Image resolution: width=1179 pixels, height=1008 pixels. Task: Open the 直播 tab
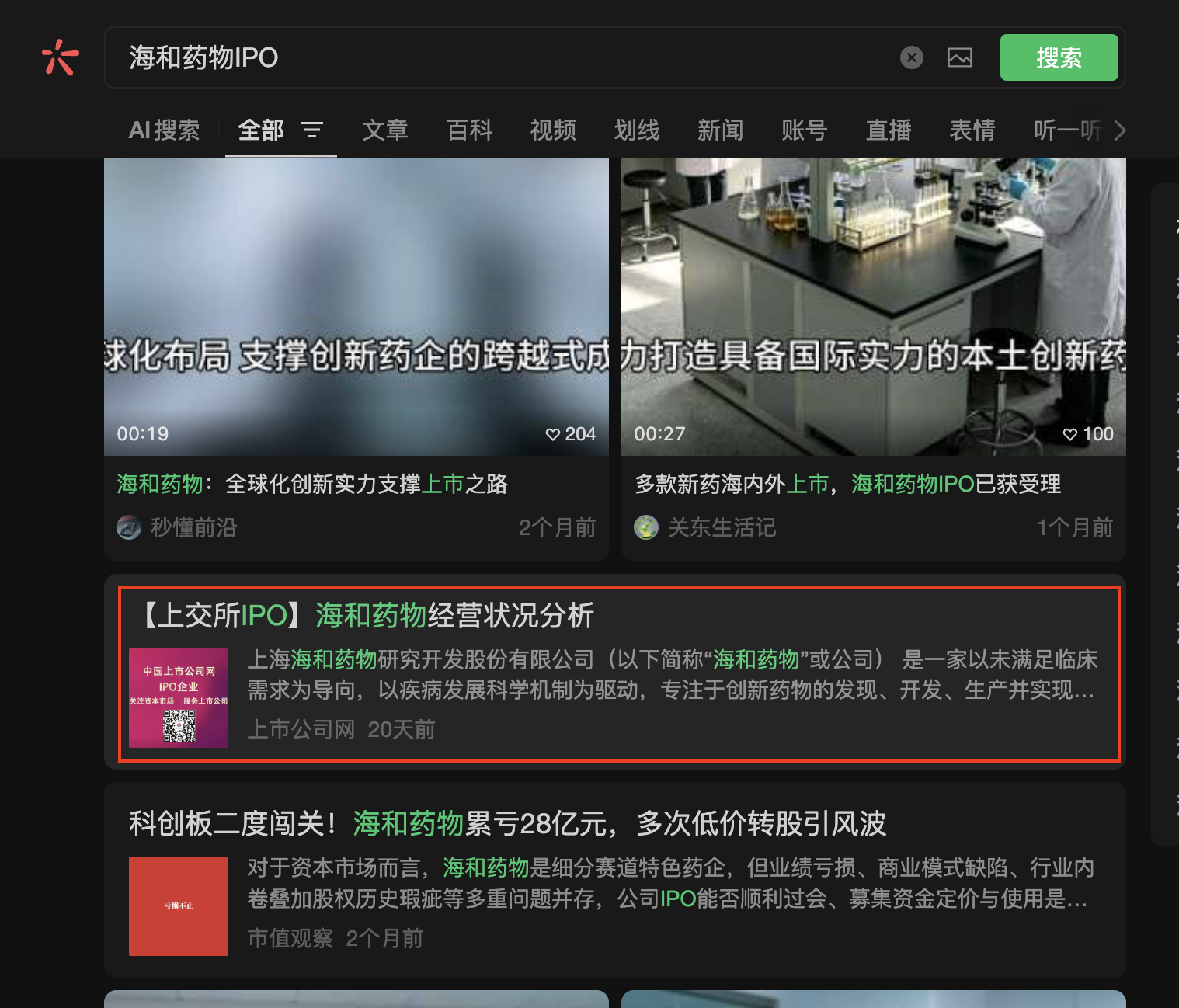point(889,130)
